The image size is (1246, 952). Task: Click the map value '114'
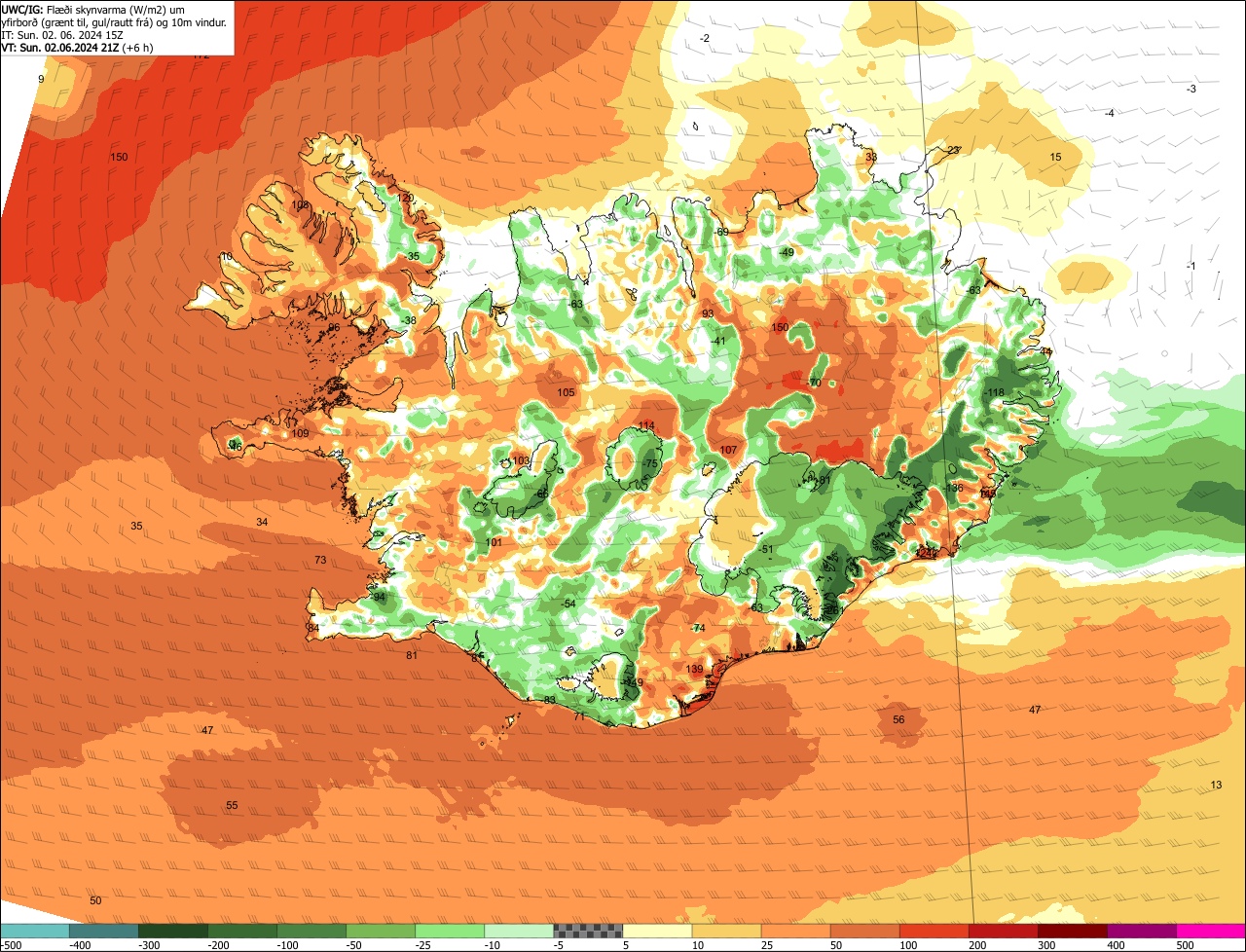point(646,426)
